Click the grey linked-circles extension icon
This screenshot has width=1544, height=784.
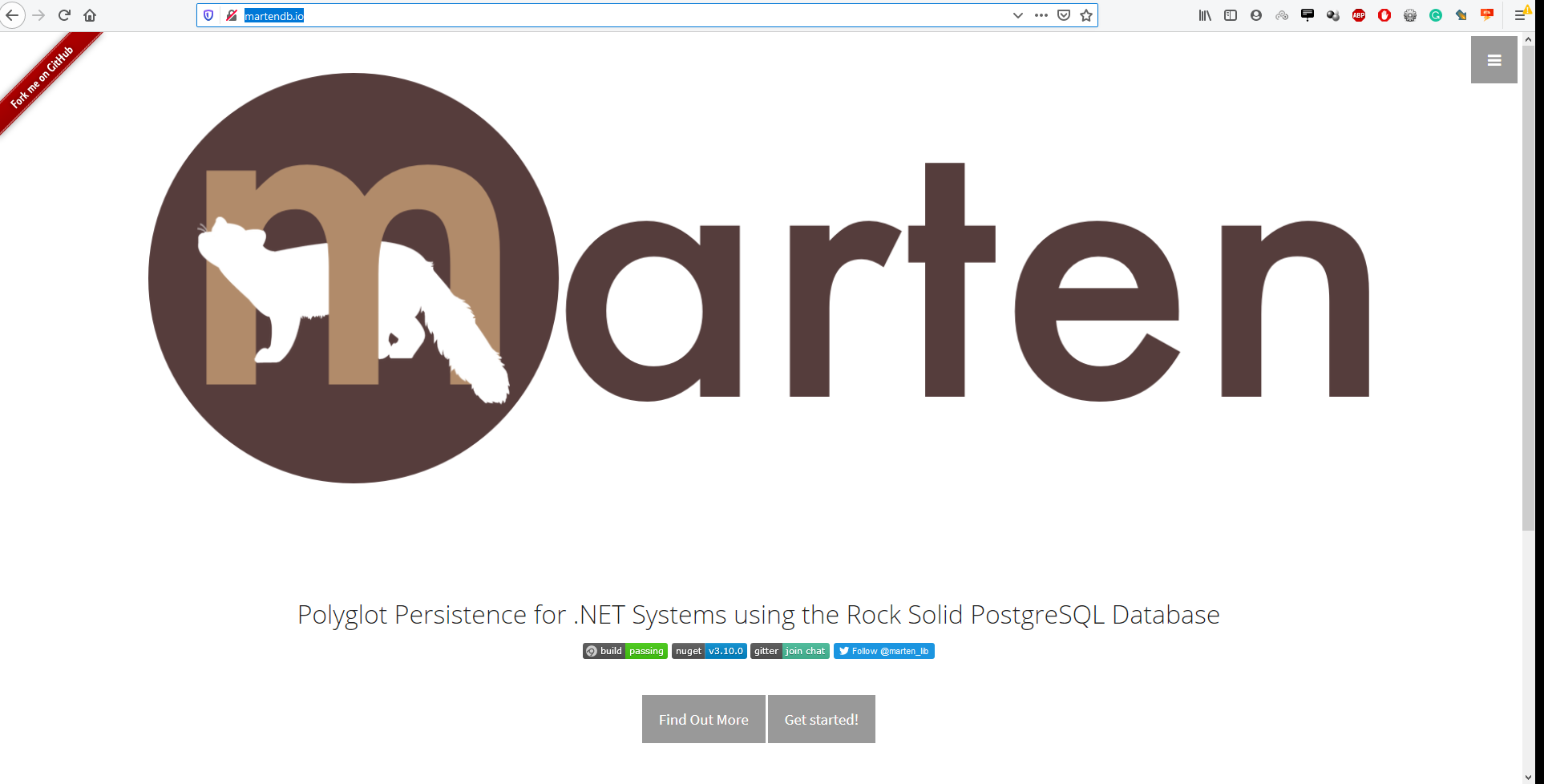[1282, 15]
